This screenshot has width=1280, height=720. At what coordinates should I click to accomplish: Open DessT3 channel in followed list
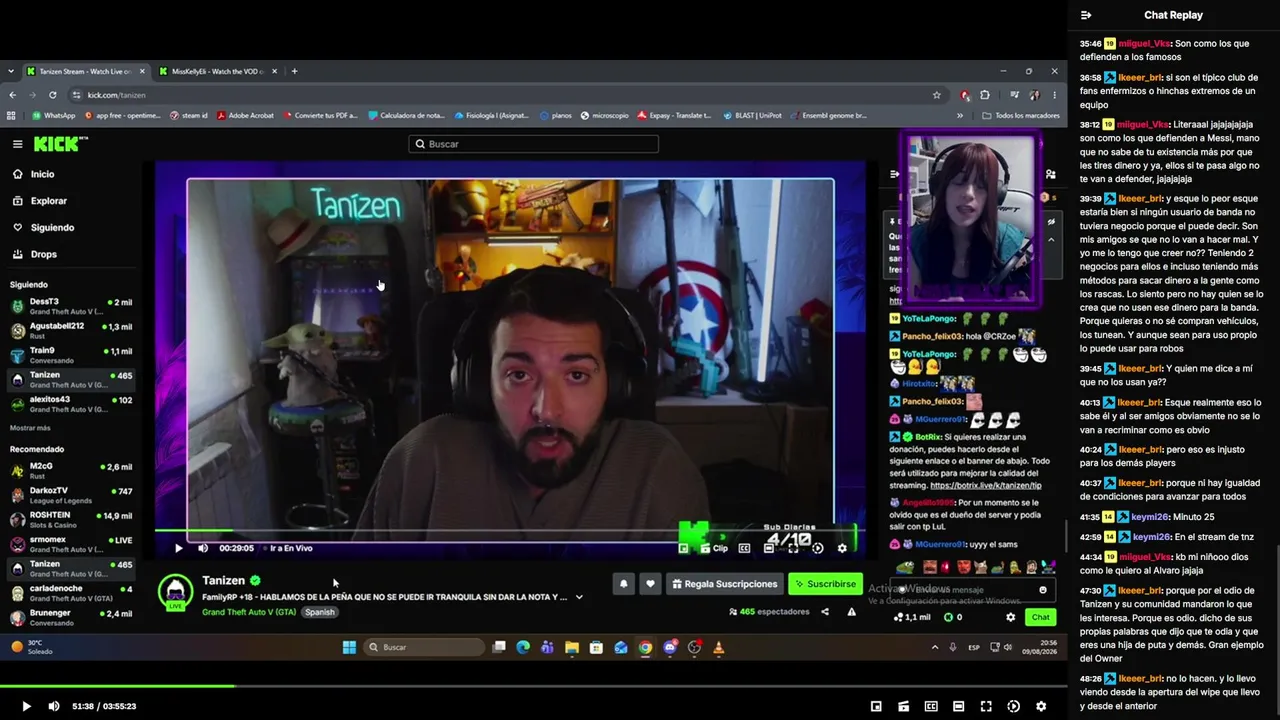coord(71,306)
